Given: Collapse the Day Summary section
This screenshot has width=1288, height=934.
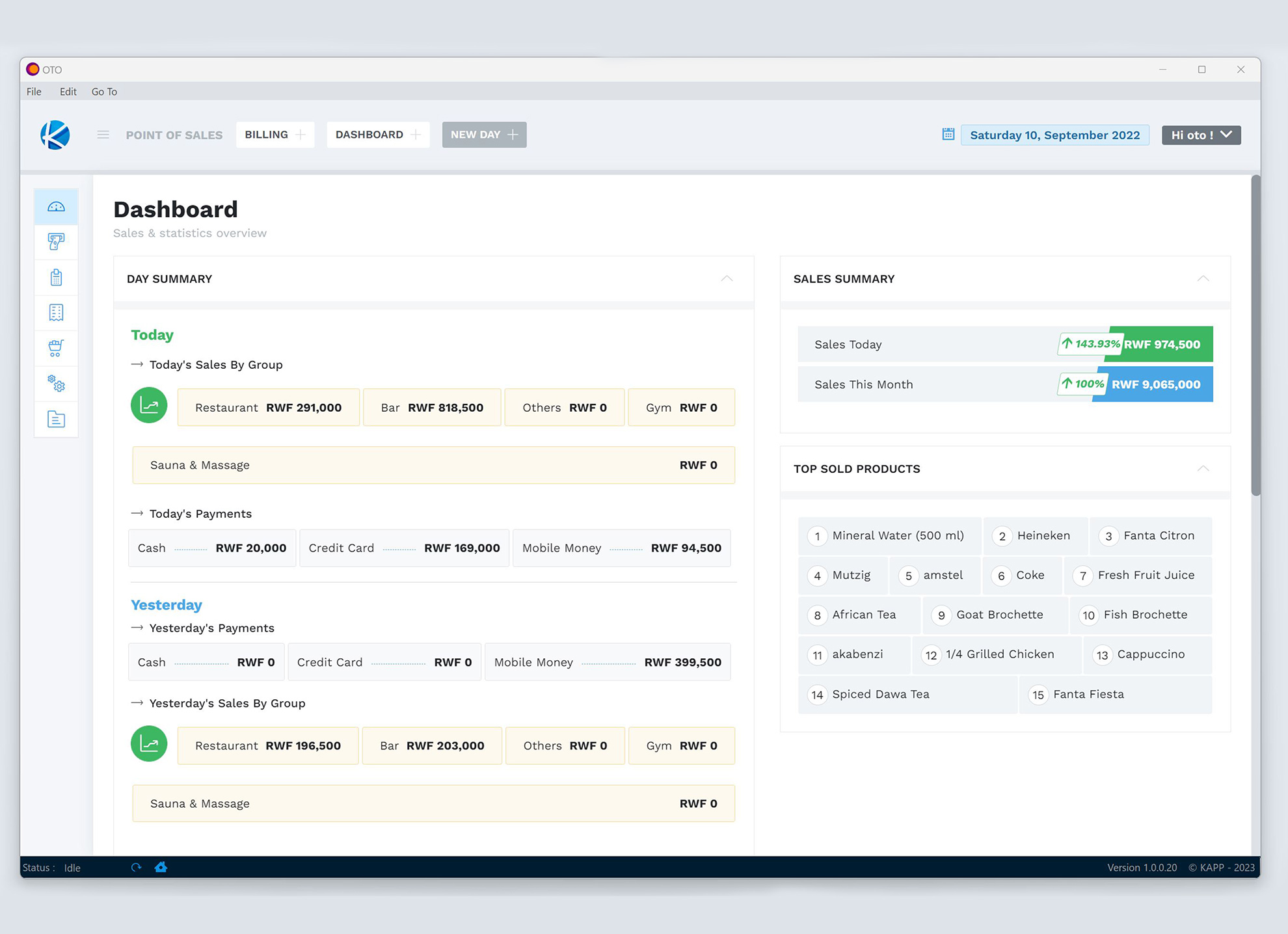Looking at the screenshot, I should [x=727, y=278].
